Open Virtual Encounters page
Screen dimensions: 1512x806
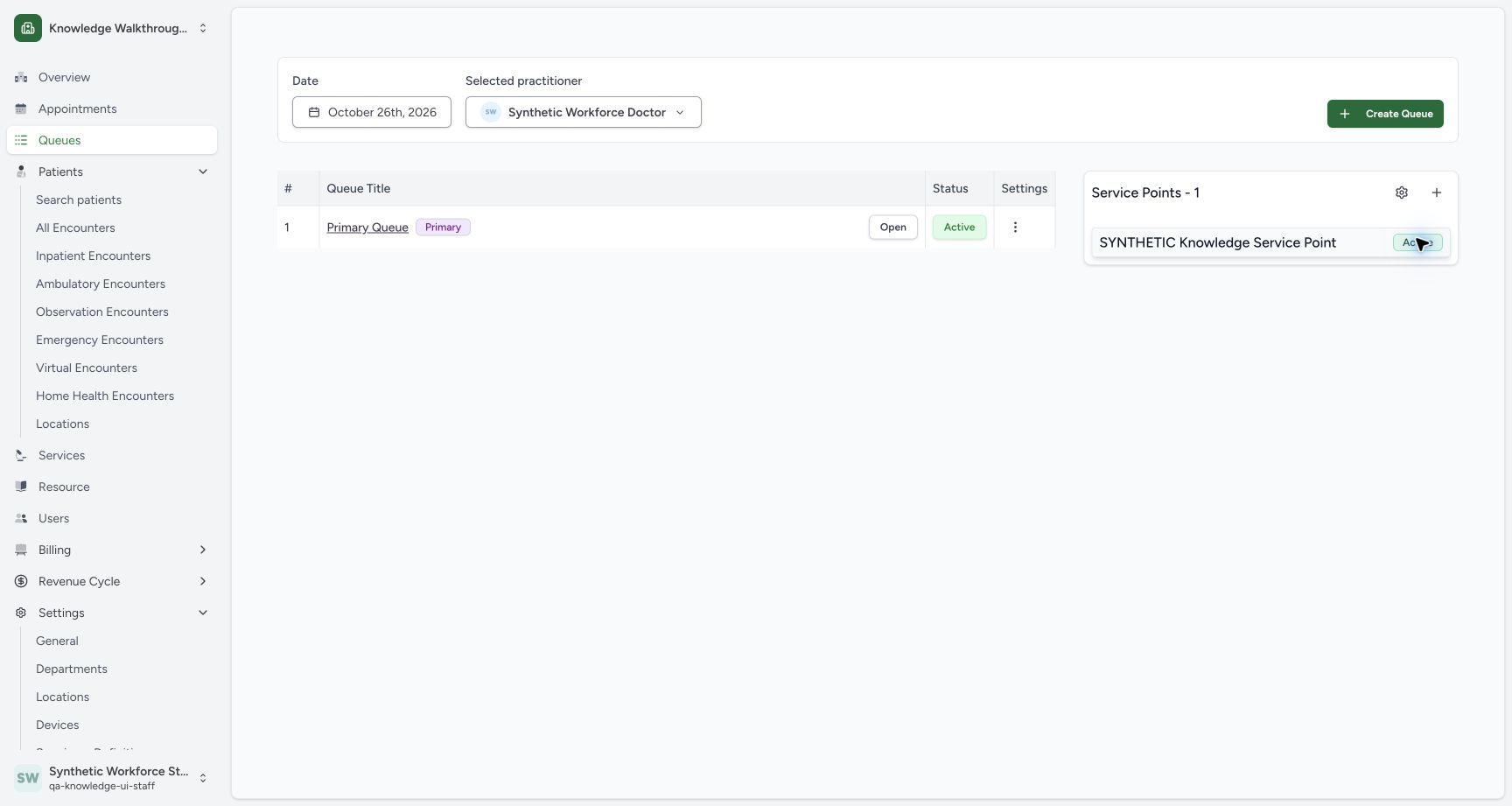(x=87, y=368)
